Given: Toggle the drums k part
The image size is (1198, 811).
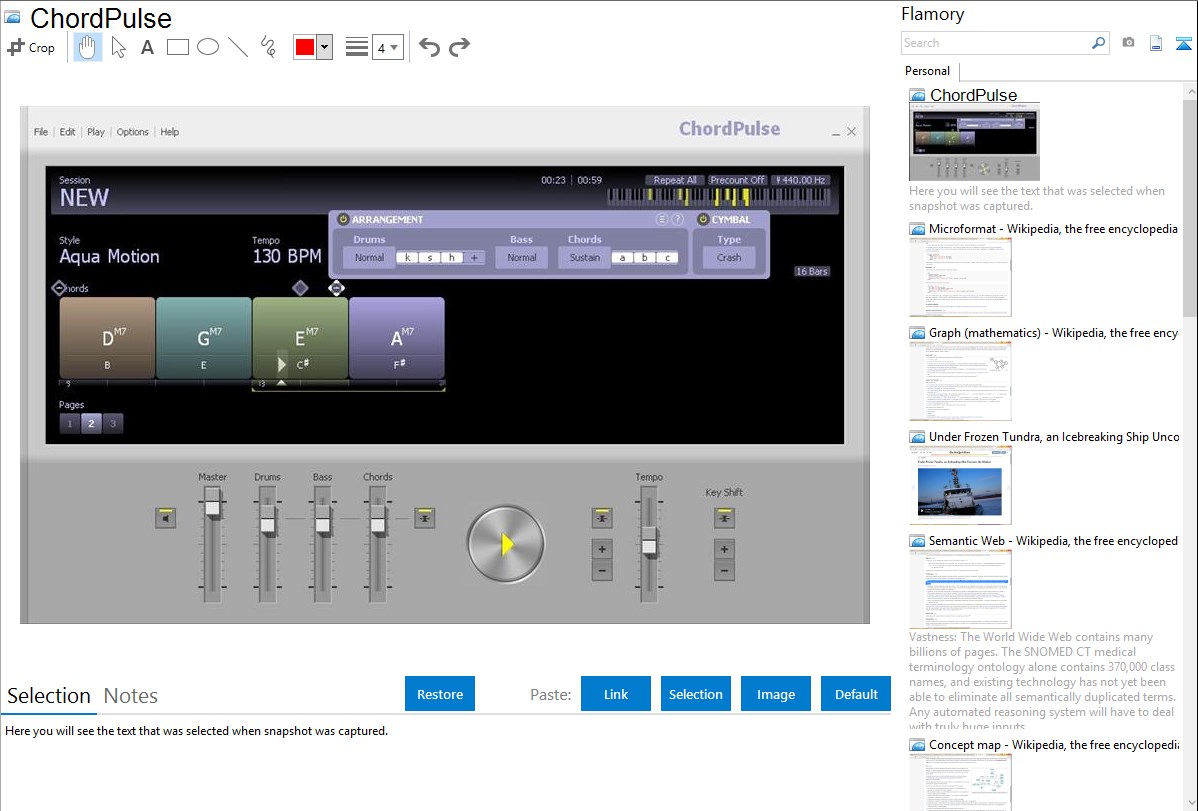Looking at the screenshot, I should click(407, 258).
